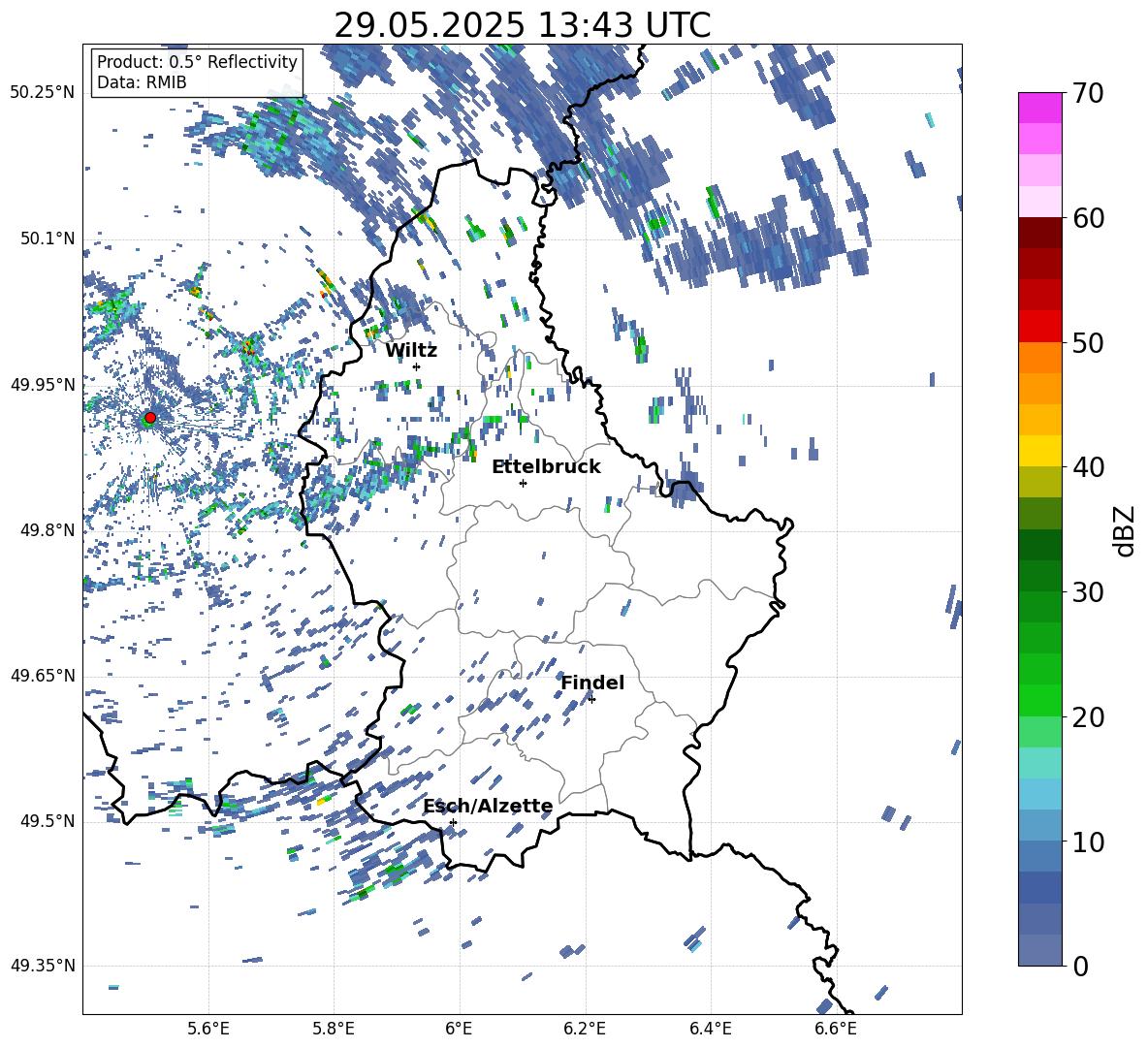Click the magenta top segment of the colorbar
1148x1048 pixels.
pyautogui.click(x=1039, y=108)
